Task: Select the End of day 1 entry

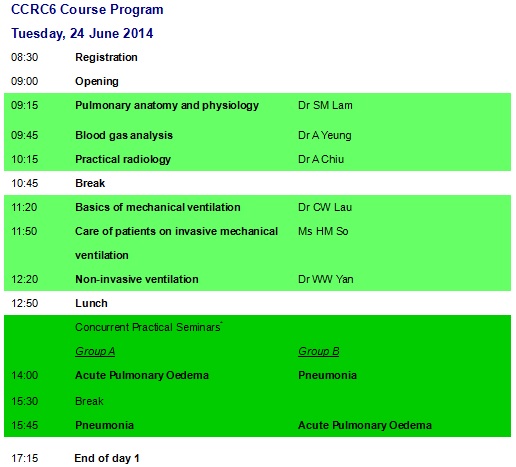Action: pos(107,458)
